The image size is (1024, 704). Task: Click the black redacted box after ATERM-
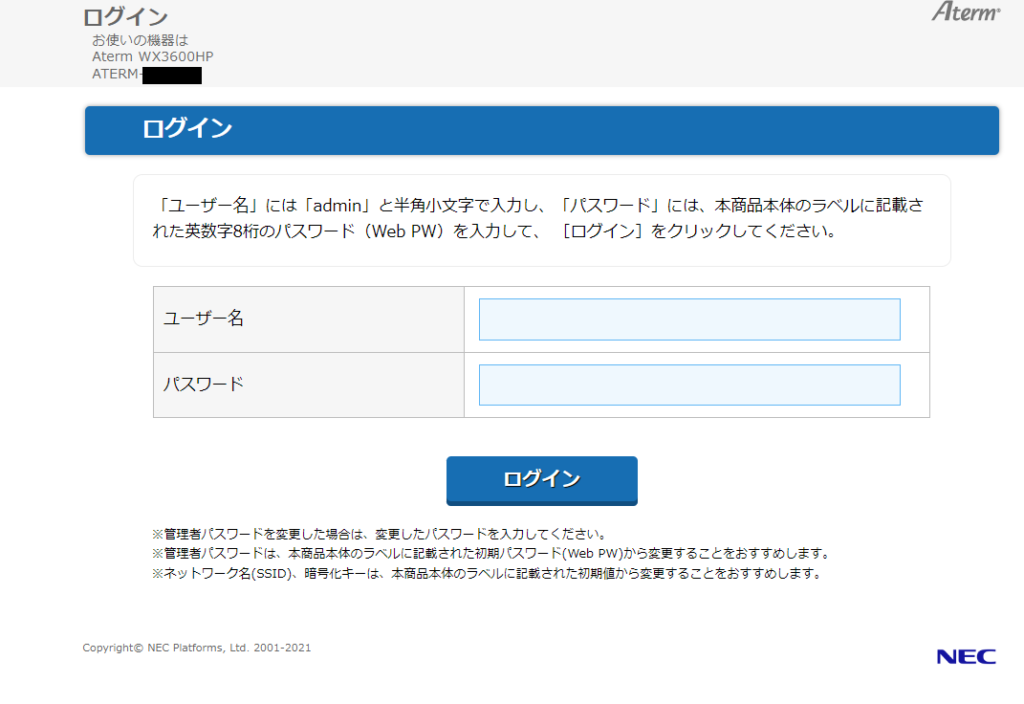point(171,75)
